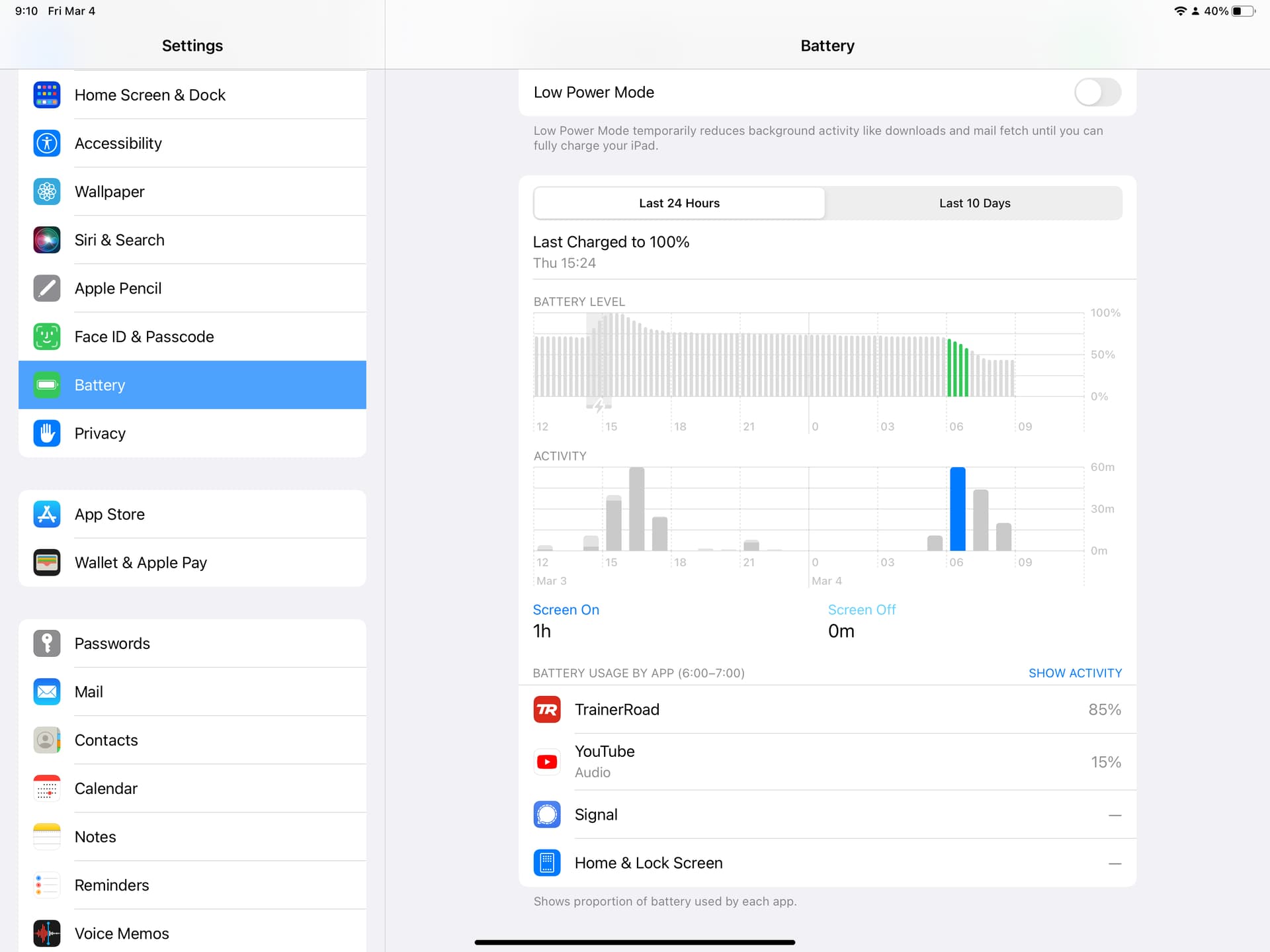Switch to Last 24 Hours tab

pyautogui.click(x=679, y=203)
